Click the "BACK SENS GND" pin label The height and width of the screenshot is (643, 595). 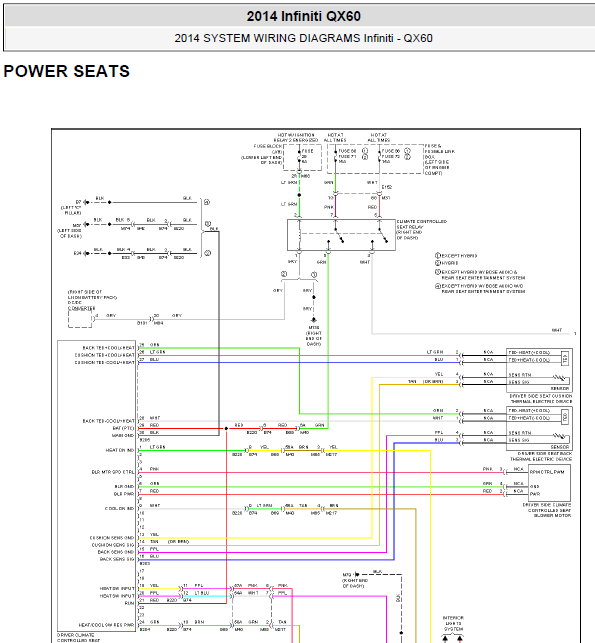click(x=116, y=552)
